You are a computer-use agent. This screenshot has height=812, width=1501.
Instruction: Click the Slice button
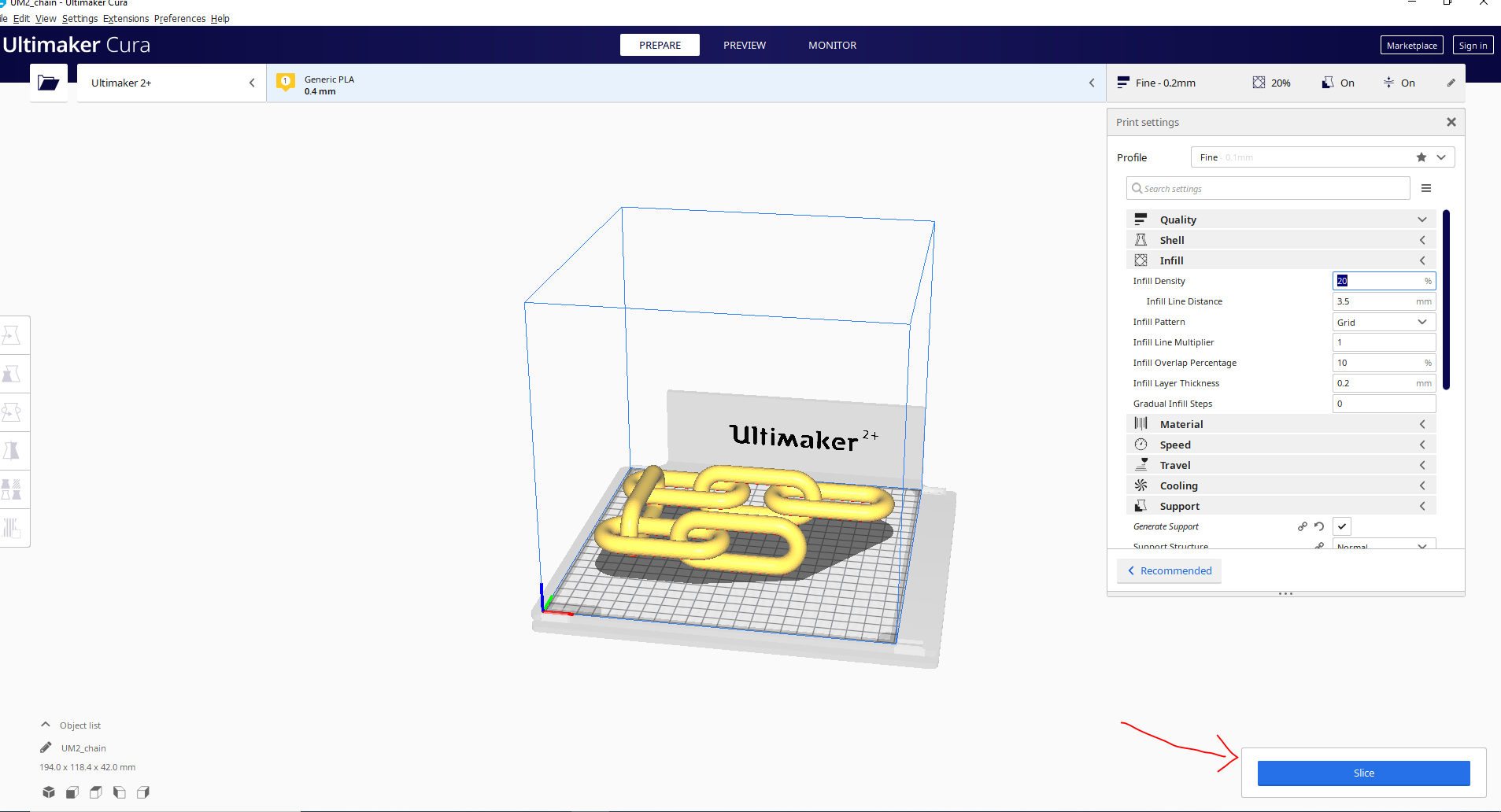(x=1363, y=773)
